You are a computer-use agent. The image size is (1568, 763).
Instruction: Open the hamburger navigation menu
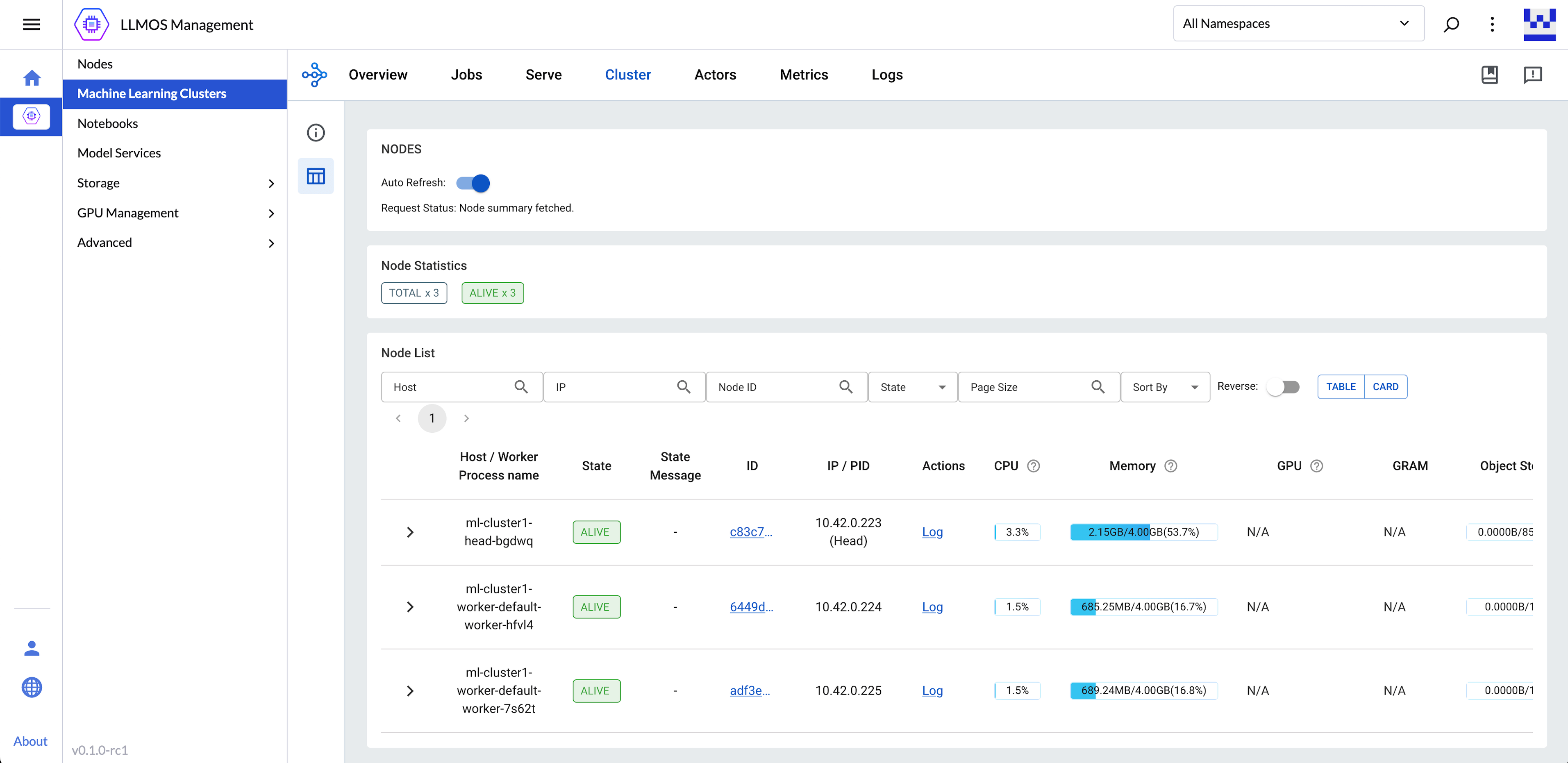31,24
